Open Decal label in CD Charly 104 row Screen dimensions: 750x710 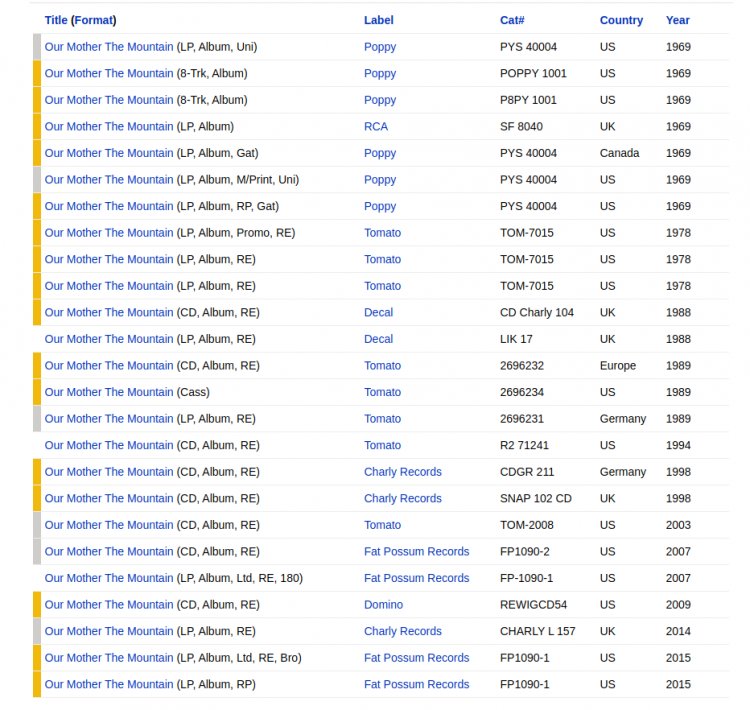tap(378, 312)
